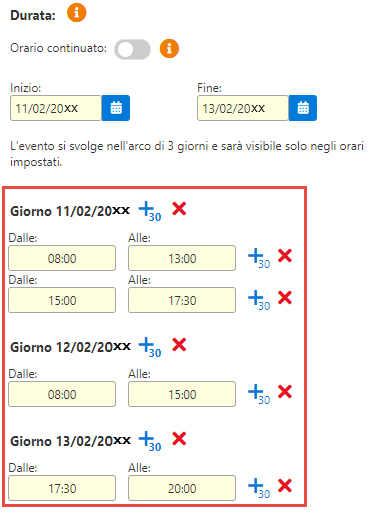
Task: Add a time slot to Giorno 12/02
Action: point(150,347)
